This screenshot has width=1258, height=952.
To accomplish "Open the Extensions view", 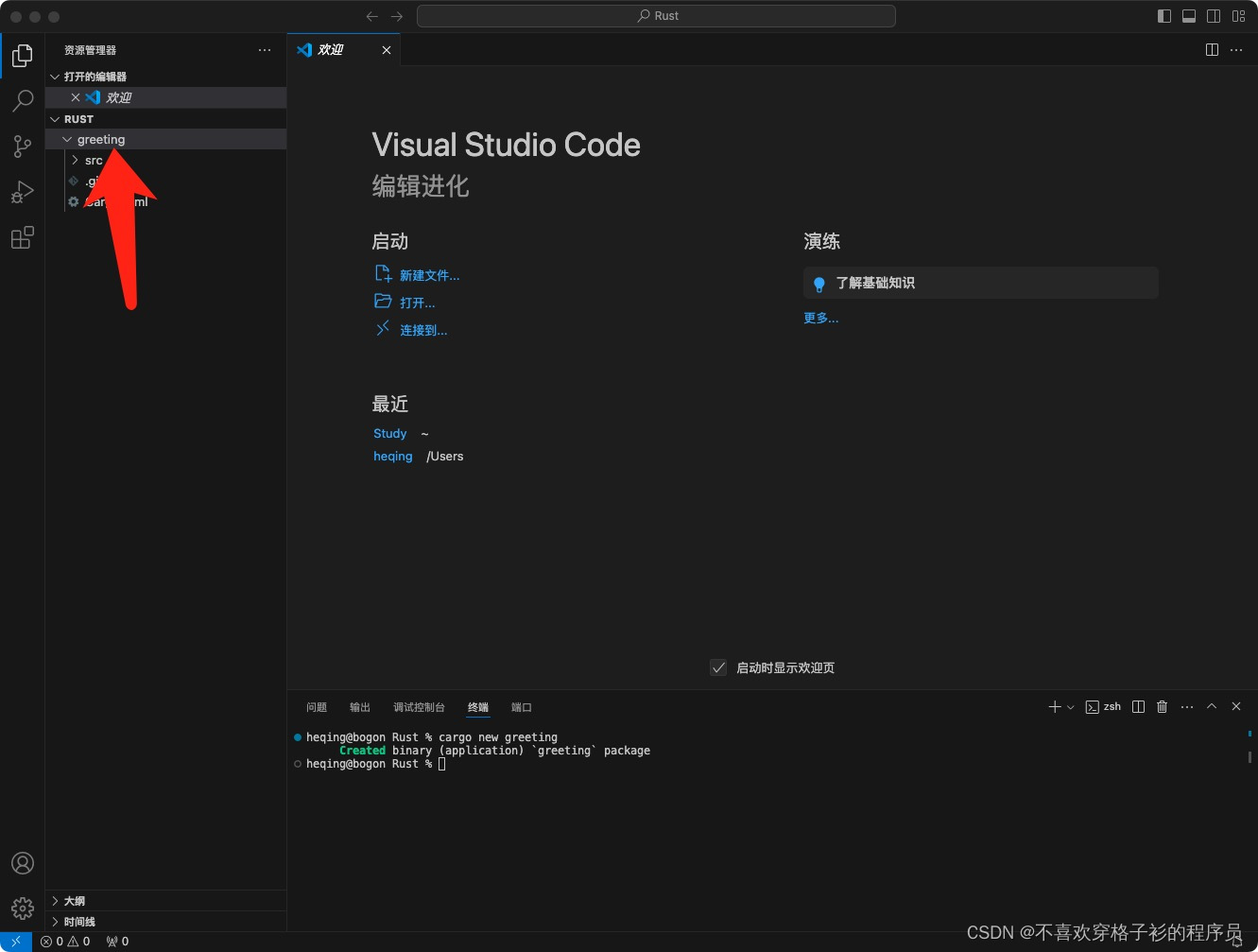I will pyautogui.click(x=23, y=237).
